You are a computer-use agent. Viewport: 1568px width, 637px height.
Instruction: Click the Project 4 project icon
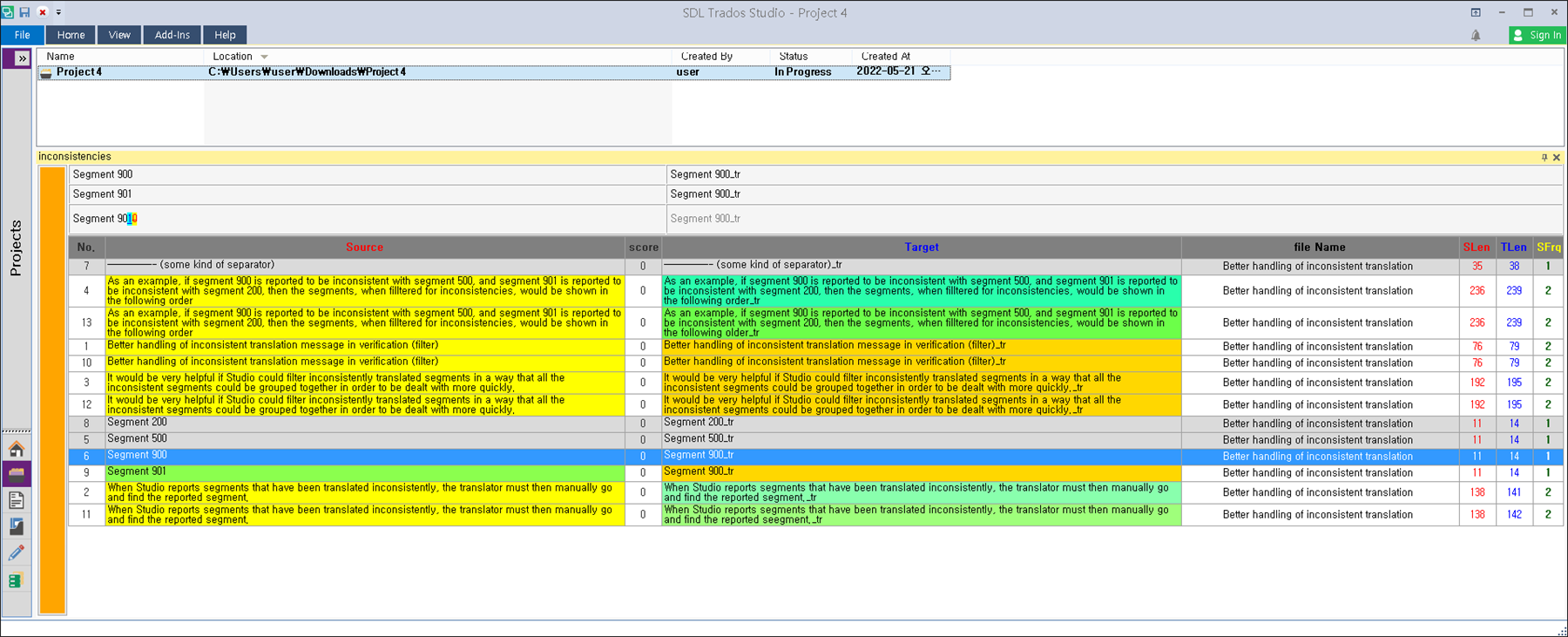click(x=46, y=73)
